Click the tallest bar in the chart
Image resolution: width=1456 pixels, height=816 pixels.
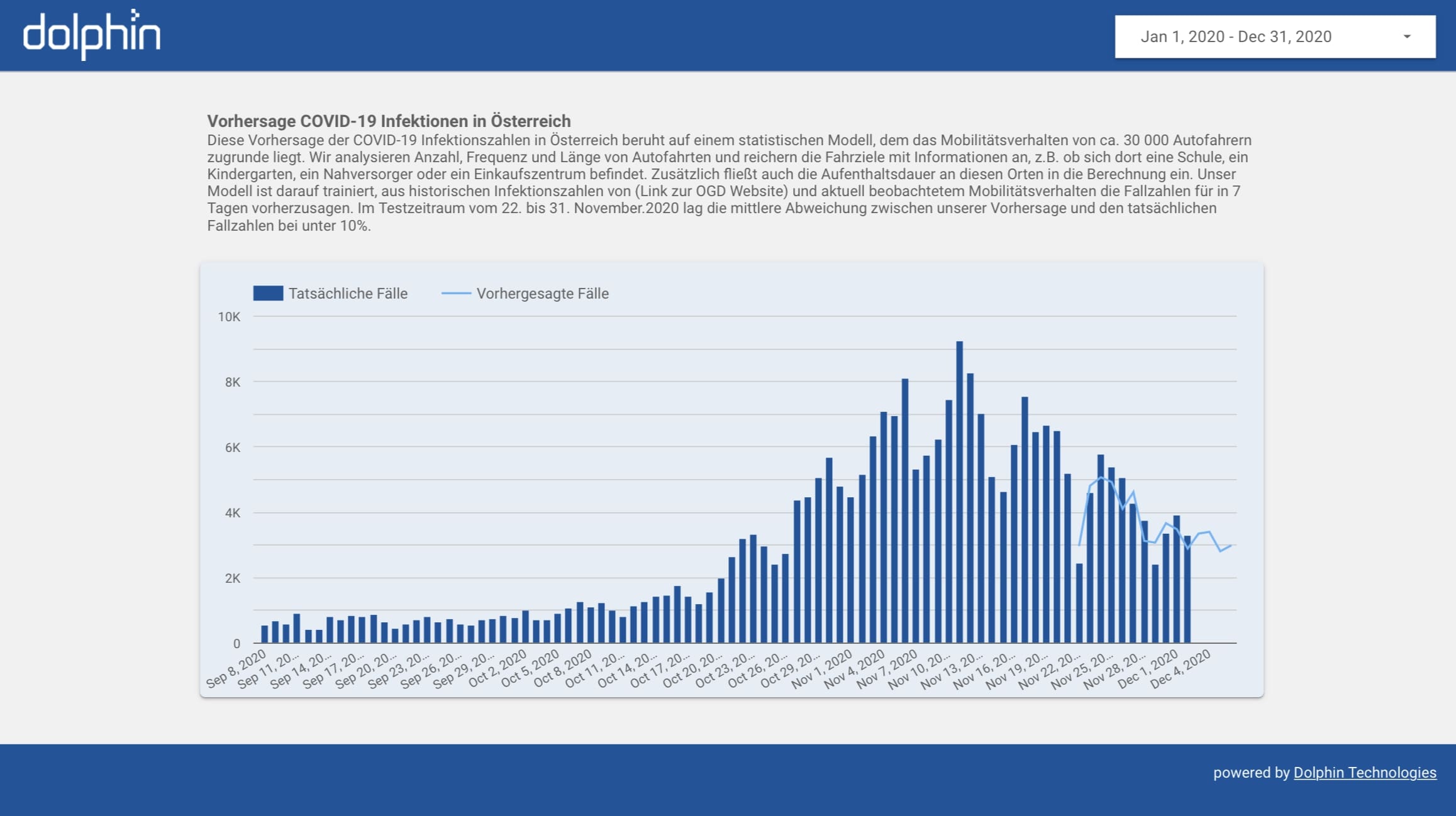[959, 490]
